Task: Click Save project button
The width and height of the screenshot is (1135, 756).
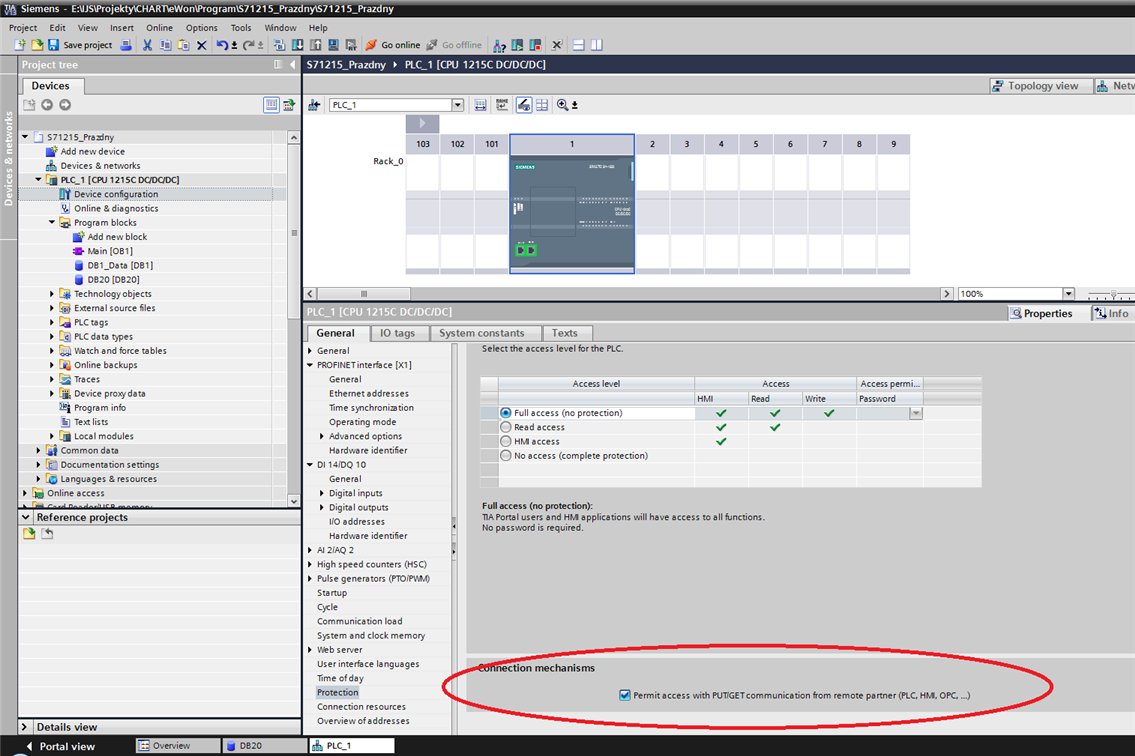Action: [80, 45]
